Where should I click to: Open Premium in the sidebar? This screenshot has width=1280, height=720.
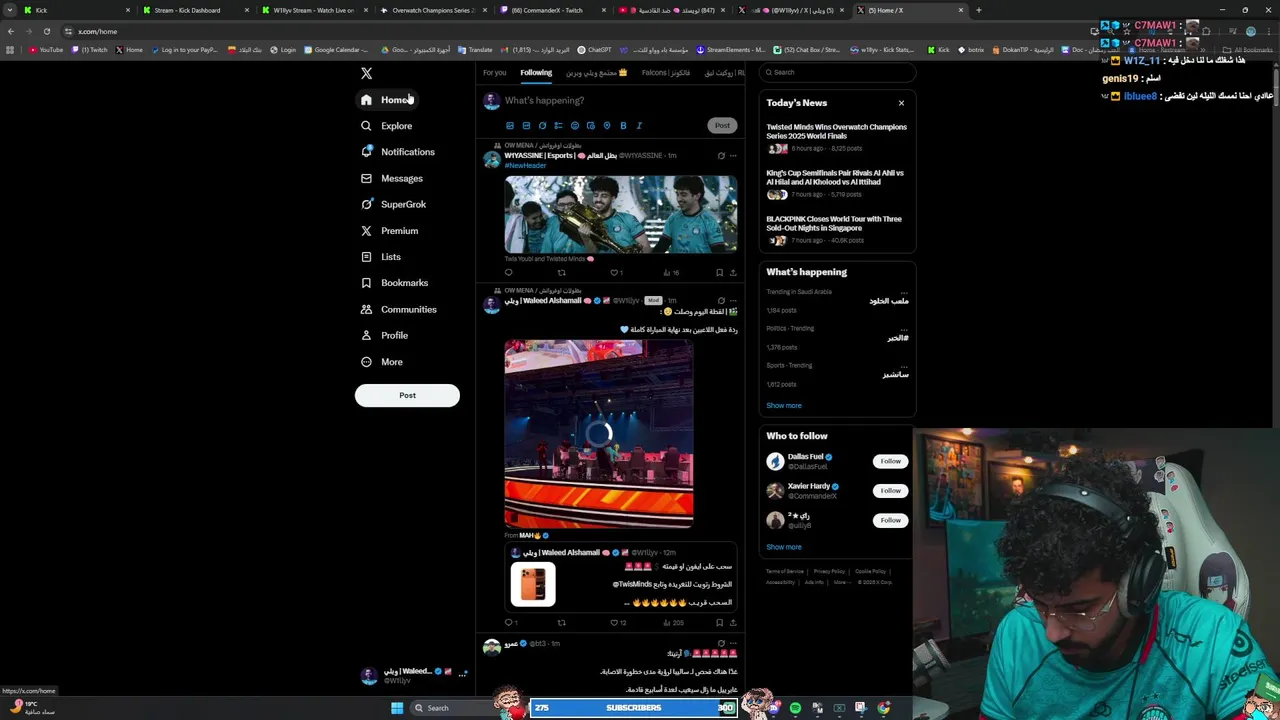(390, 231)
